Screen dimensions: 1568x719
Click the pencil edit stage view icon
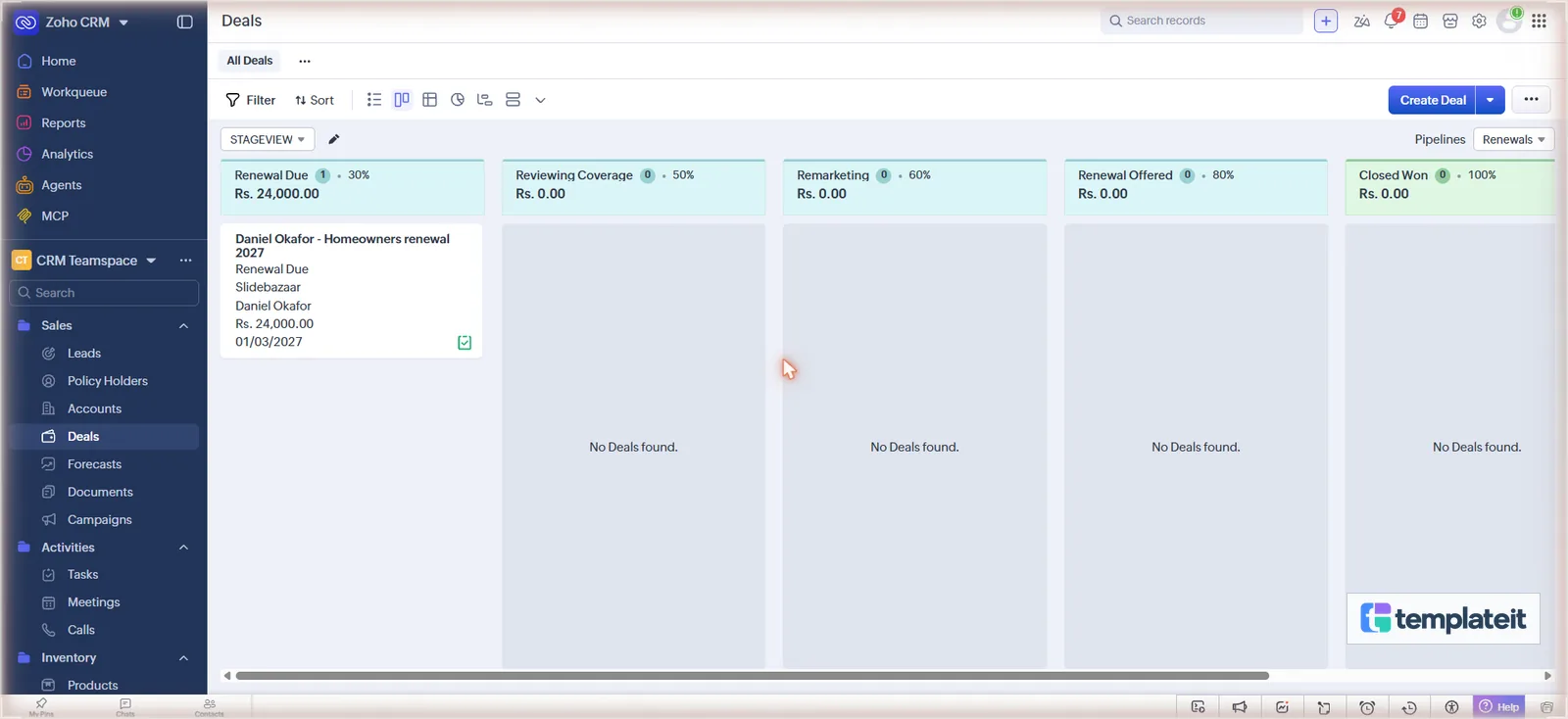[x=334, y=139]
